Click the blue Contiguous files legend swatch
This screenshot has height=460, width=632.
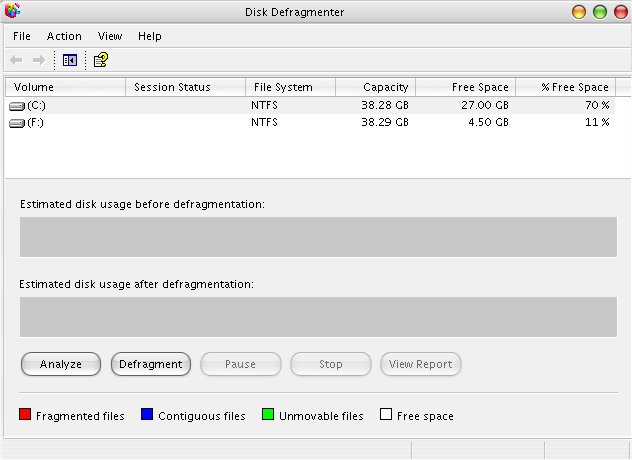click(x=146, y=415)
